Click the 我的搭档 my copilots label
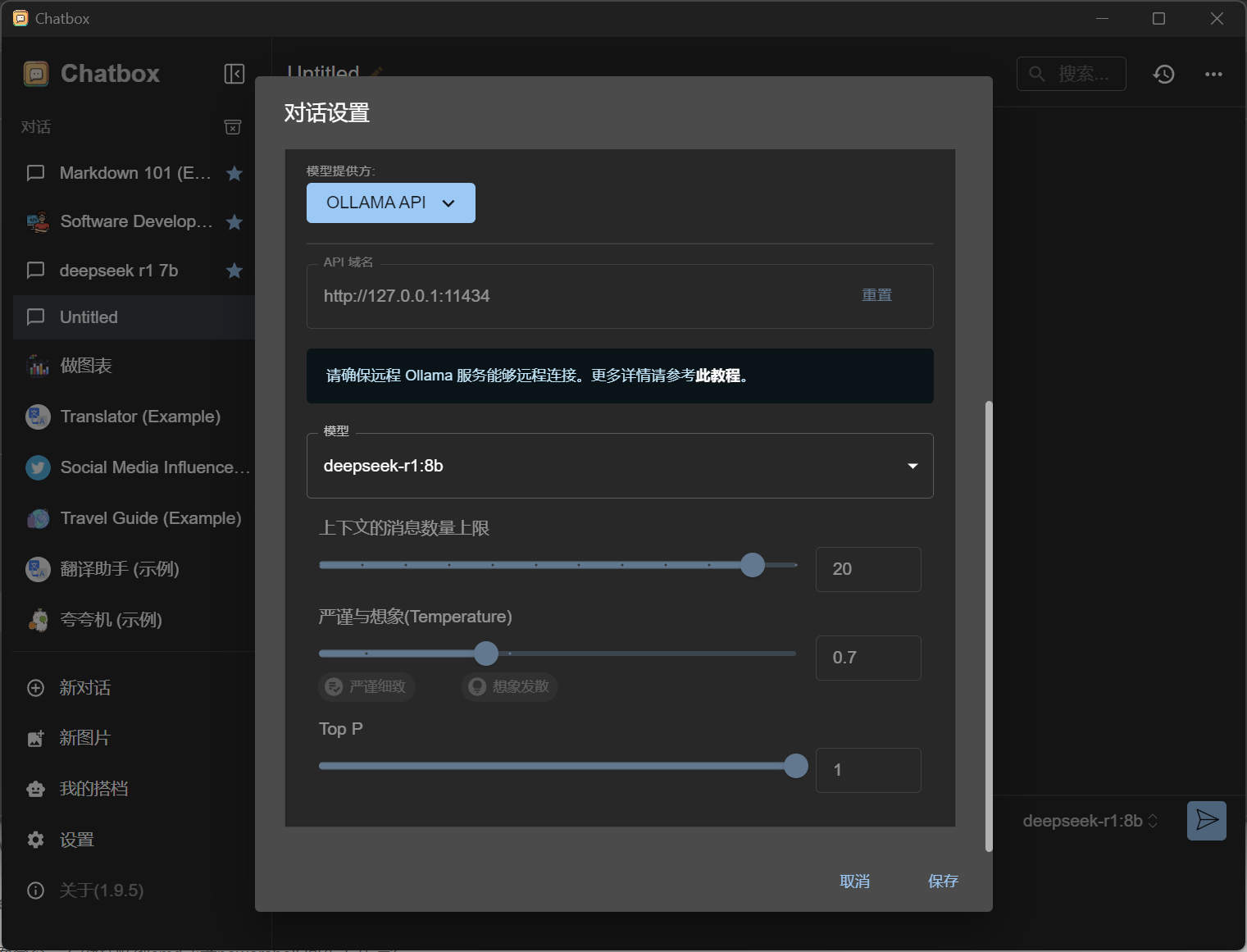 (x=93, y=790)
